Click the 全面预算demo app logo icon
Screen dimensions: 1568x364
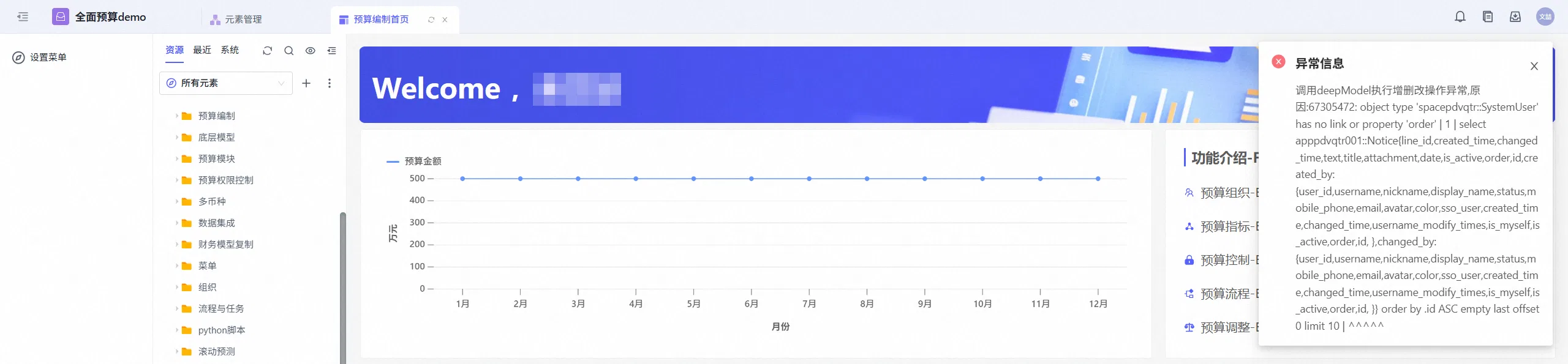(60, 17)
